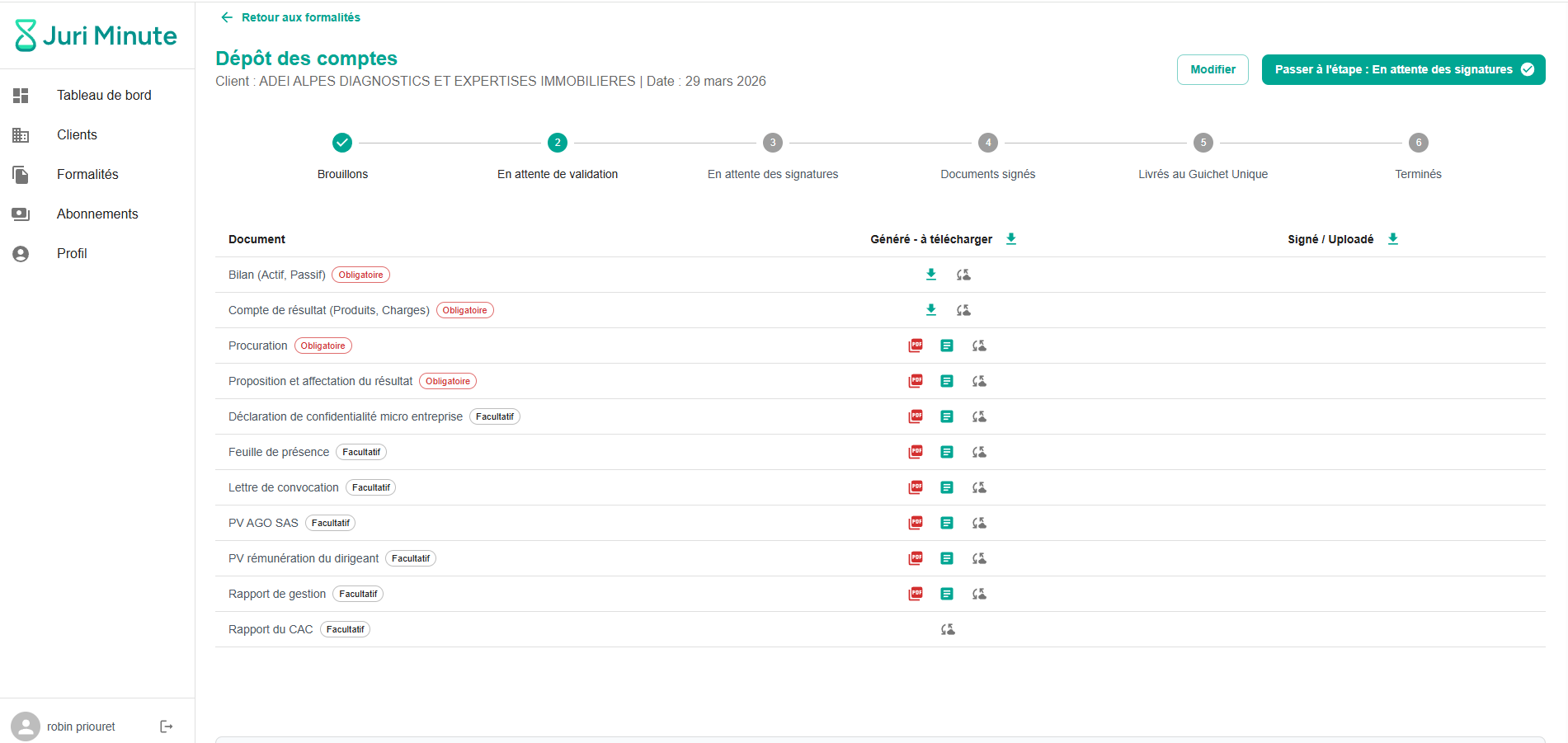Download all generated documents from column header
The width and height of the screenshot is (1568, 743).
tap(1011, 239)
